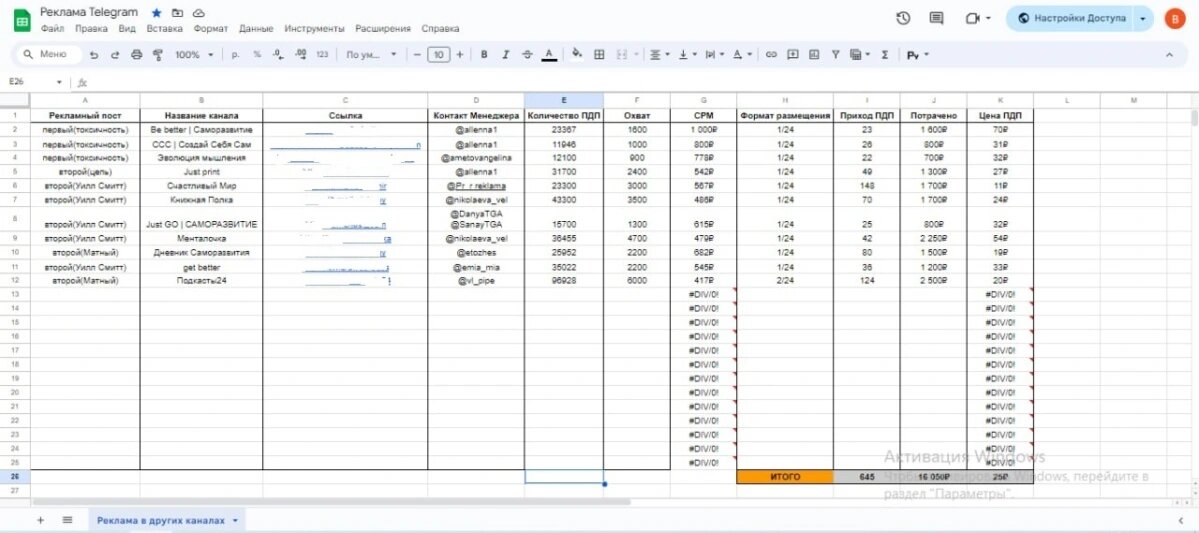Screen dimensions: 1199x533
Task: Increase the font size
Action: tap(460, 54)
